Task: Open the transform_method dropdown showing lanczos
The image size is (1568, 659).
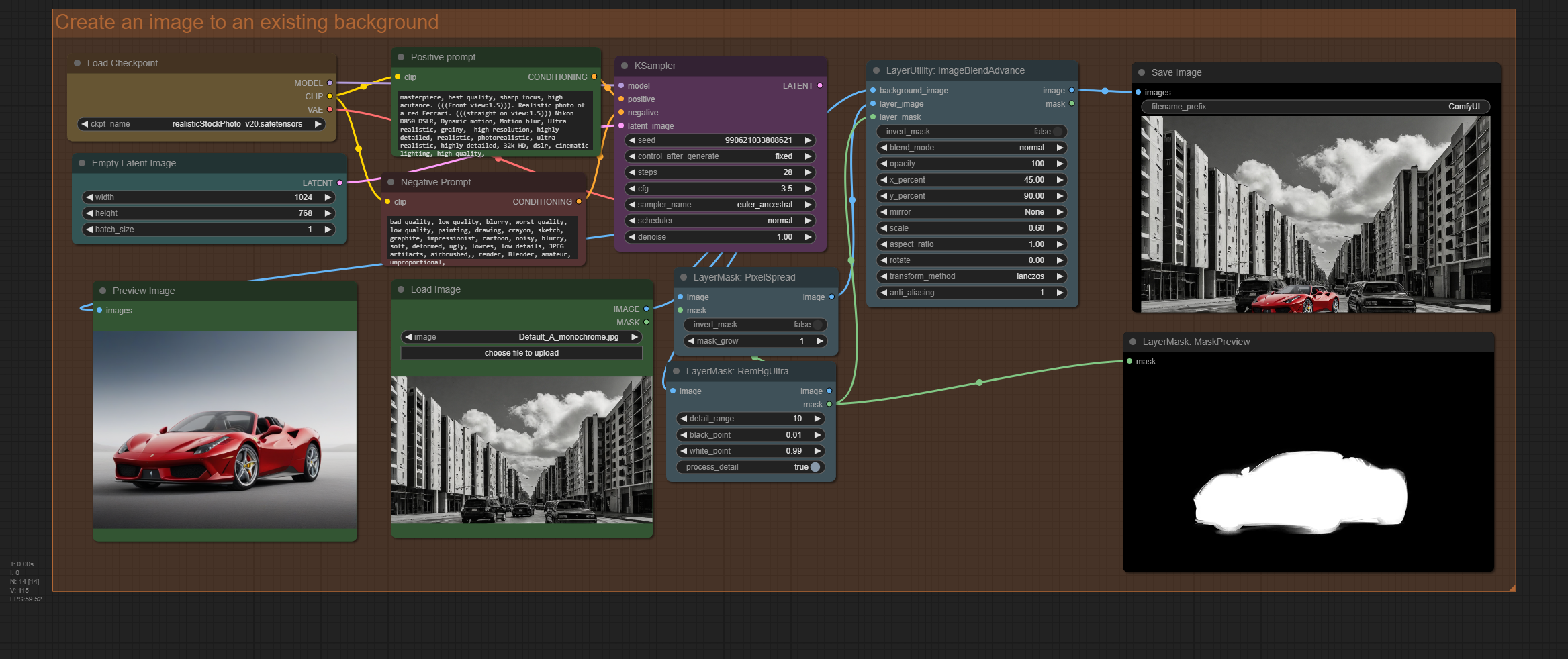Action: (x=972, y=276)
